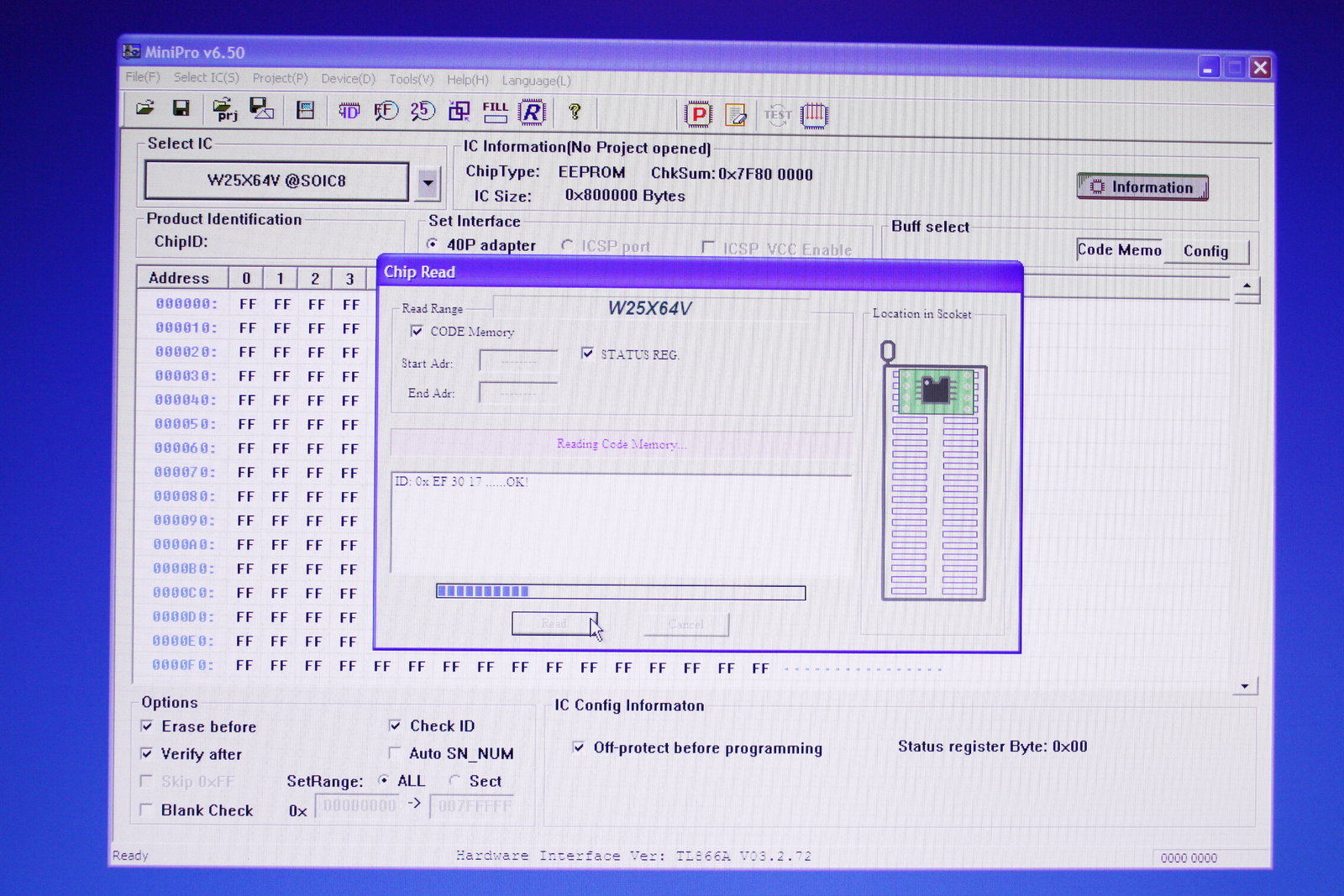Toggle Off-protect before programming checkbox
The height and width of the screenshot is (896, 1344).
pyautogui.click(x=579, y=747)
